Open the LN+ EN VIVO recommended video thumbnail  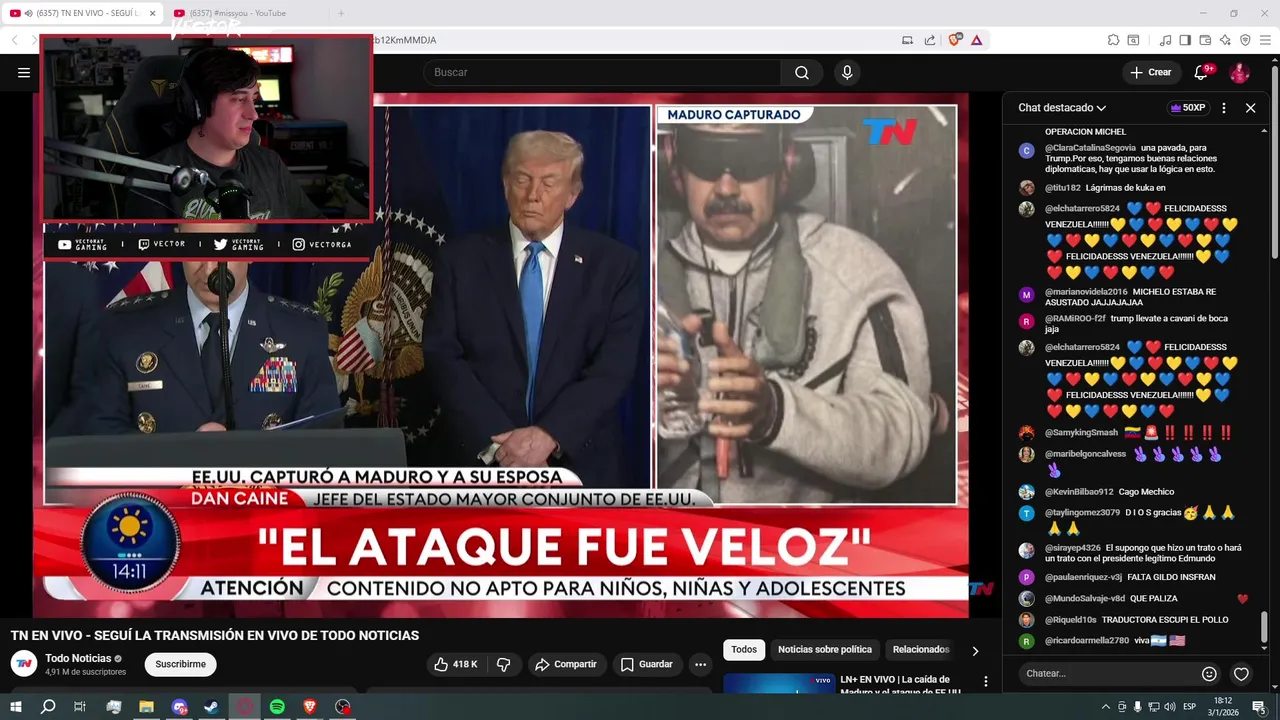point(778,684)
